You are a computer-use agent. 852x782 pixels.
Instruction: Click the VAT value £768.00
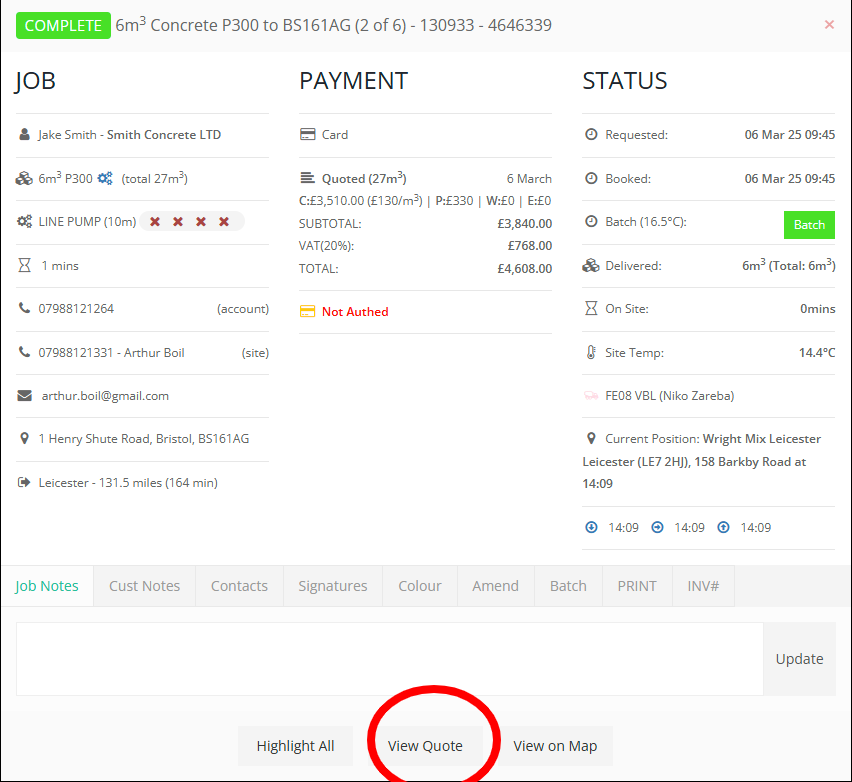[x=530, y=246]
